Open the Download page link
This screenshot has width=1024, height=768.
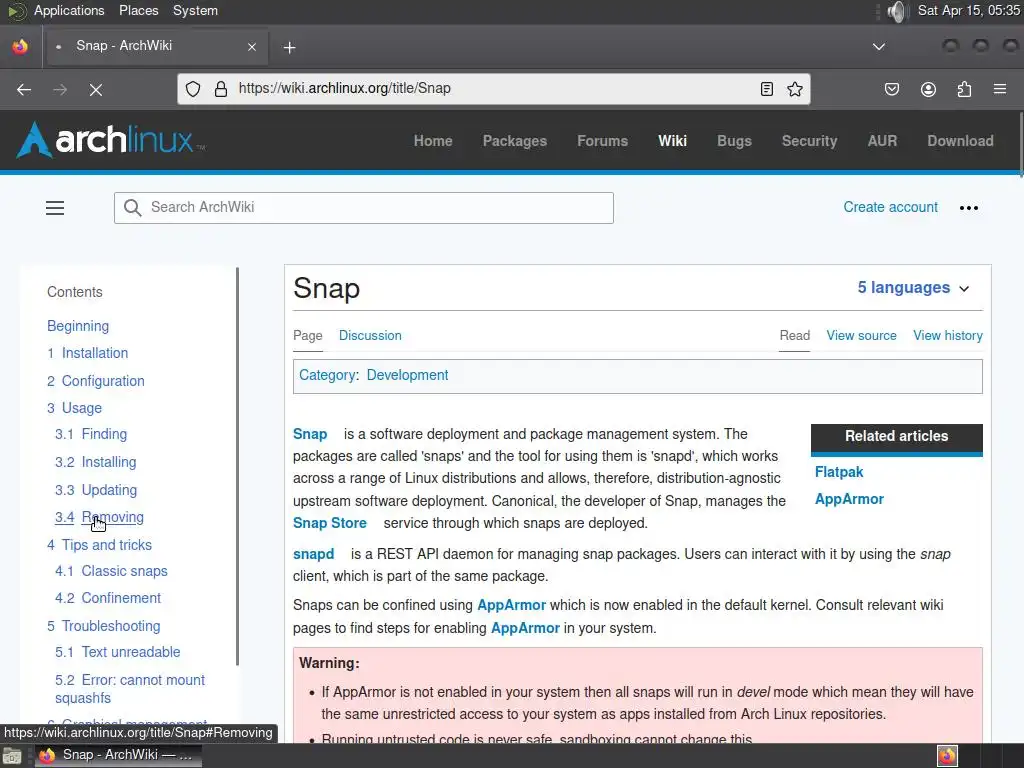pos(960,141)
